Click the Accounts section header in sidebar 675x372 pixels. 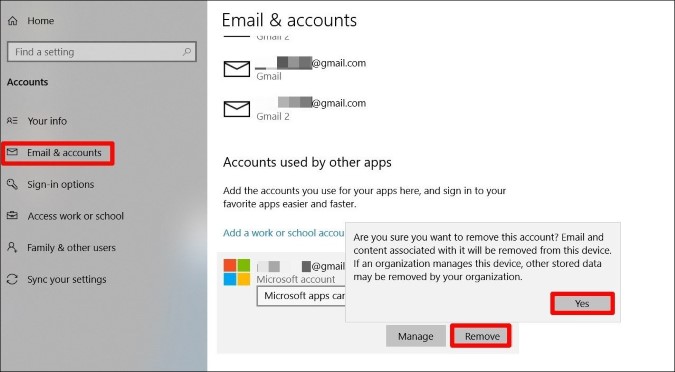[x=28, y=82]
